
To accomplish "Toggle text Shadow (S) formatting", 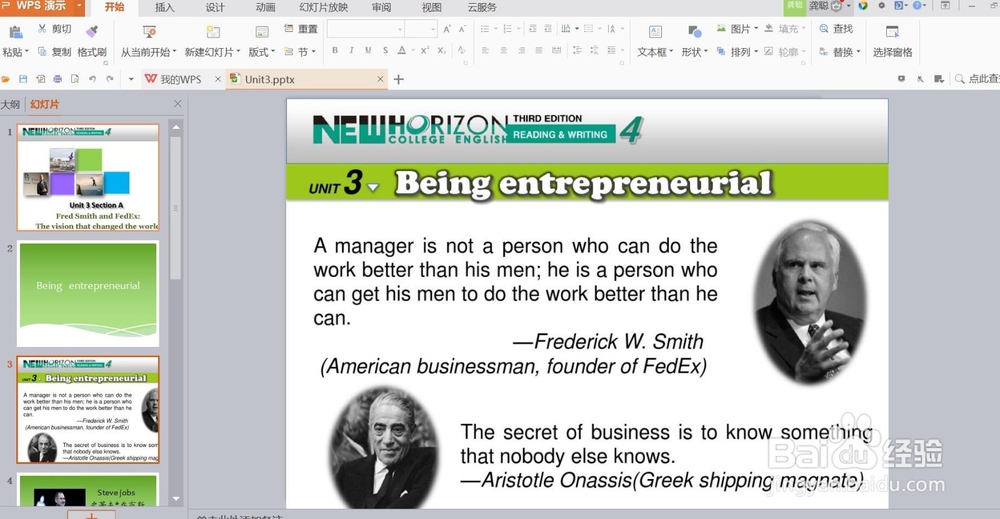I will click(x=385, y=50).
